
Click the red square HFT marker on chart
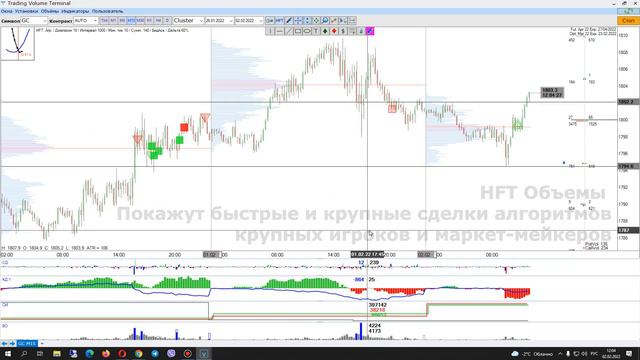click(x=184, y=128)
